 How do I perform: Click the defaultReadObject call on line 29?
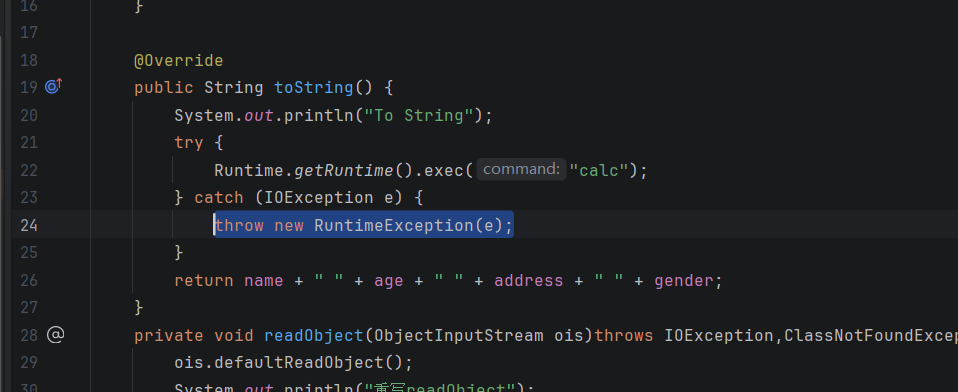pyautogui.click(x=299, y=363)
